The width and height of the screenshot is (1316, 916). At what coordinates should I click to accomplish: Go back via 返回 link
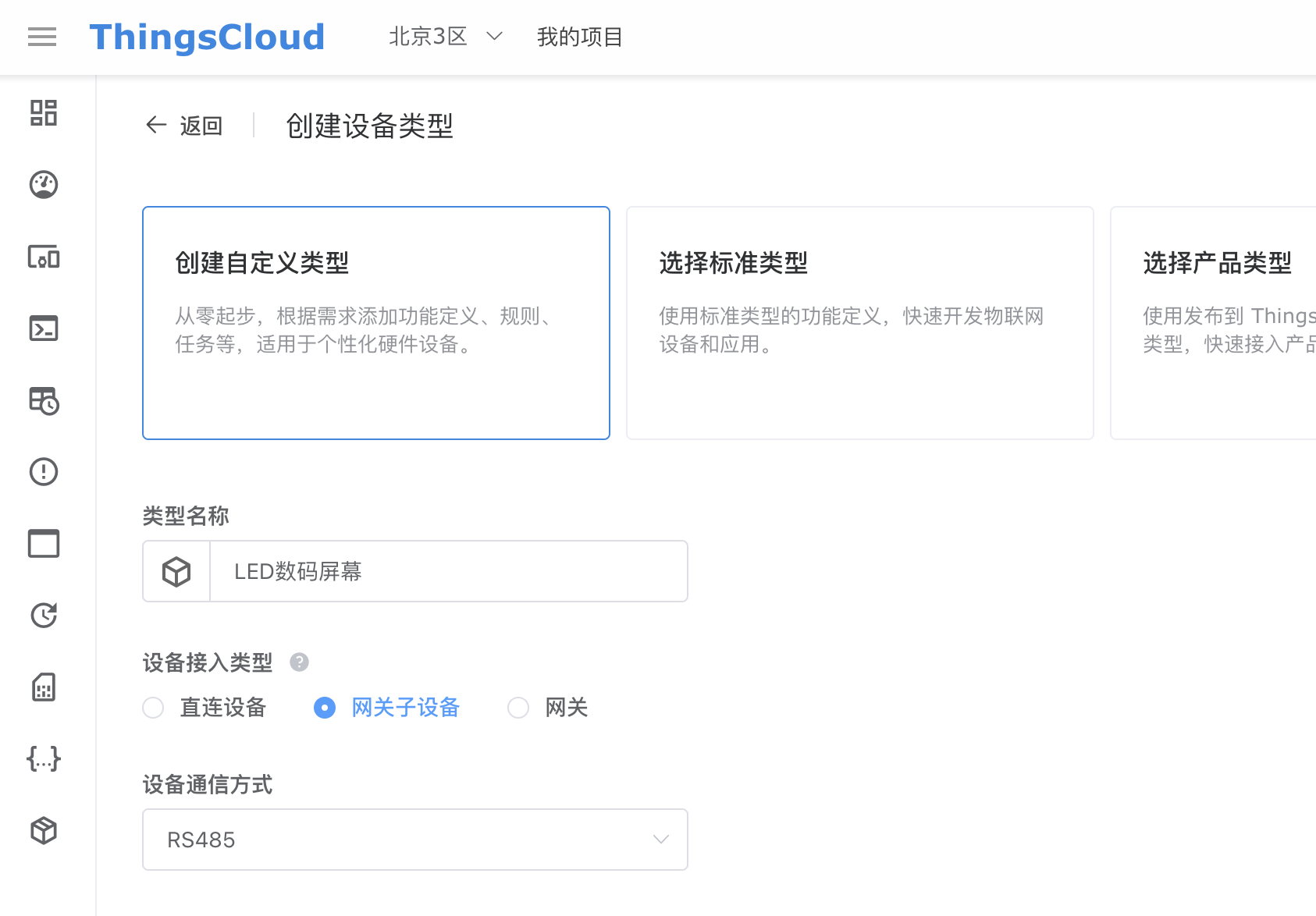[x=201, y=126]
